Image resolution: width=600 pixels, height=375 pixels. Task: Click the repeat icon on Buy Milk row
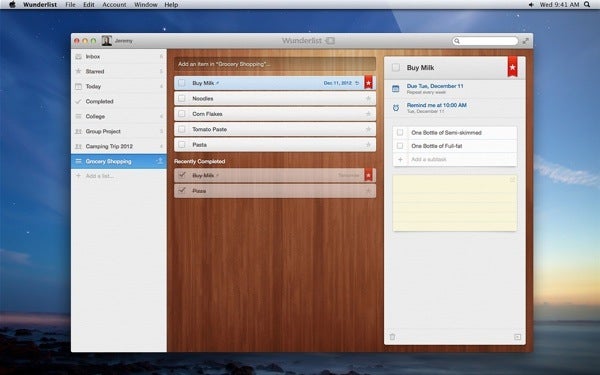click(357, 83)
